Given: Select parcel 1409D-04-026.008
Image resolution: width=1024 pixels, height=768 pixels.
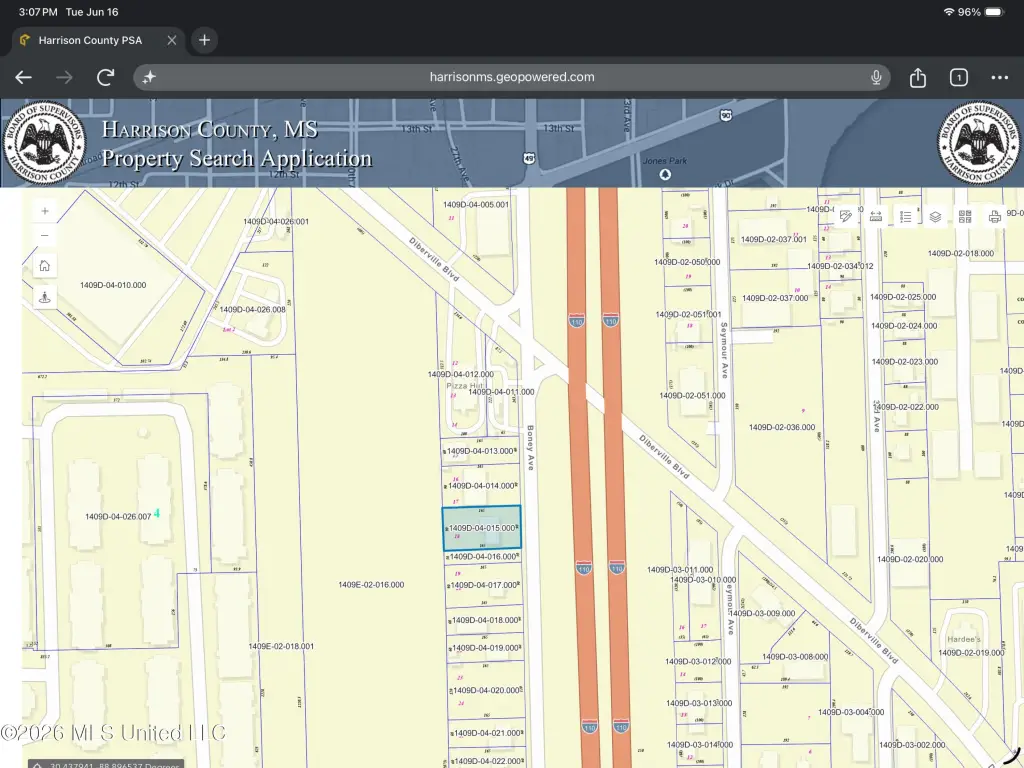Looking at the screenshot, I should (x=252, y=310).
